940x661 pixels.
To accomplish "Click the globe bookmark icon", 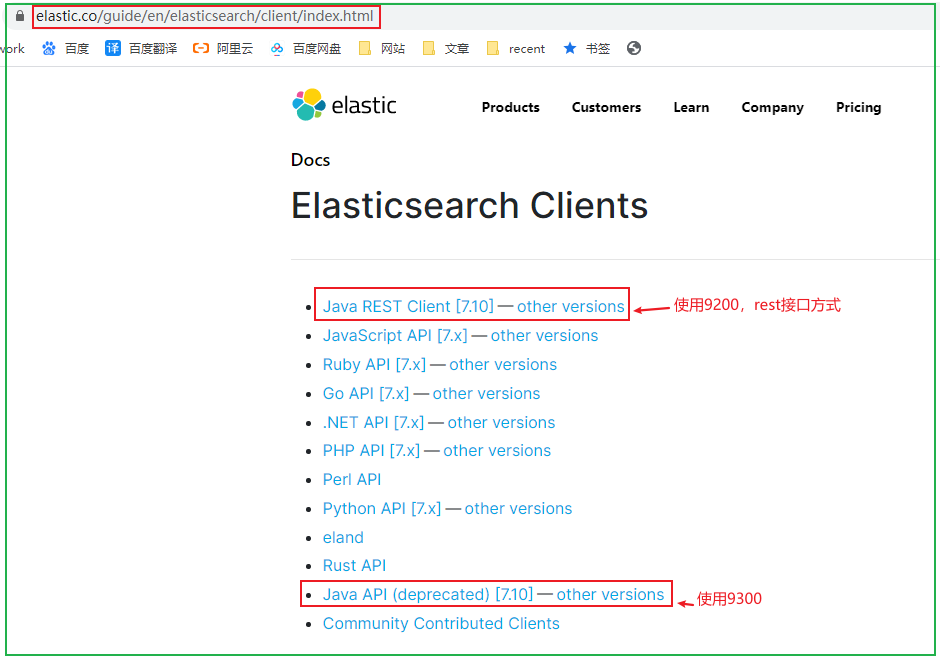I will tap(634, 48).
